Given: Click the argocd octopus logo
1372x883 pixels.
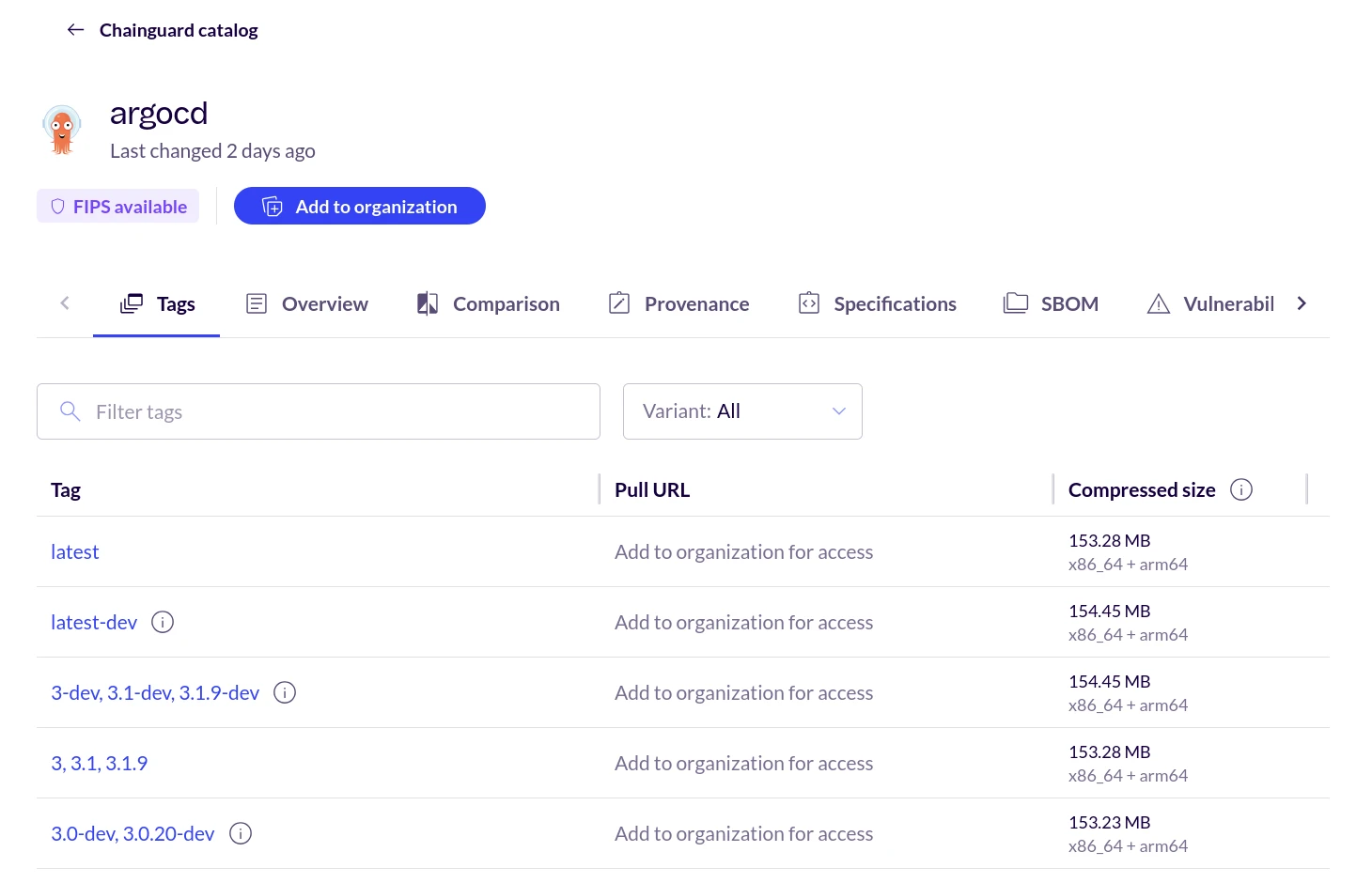Looking at the screenshot, I should tap(62, 129).
